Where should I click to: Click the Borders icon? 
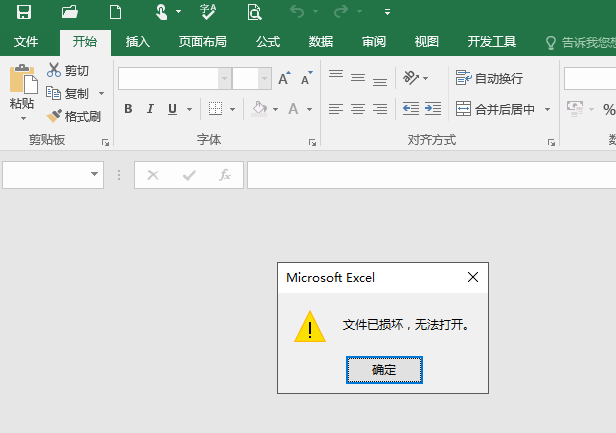coord(215,109)
